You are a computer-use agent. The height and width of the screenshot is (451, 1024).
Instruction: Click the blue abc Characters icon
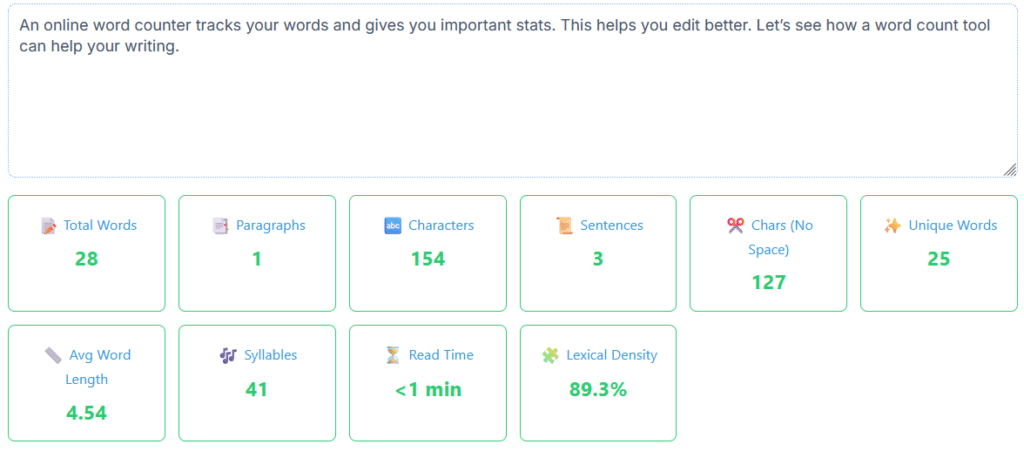392,226
